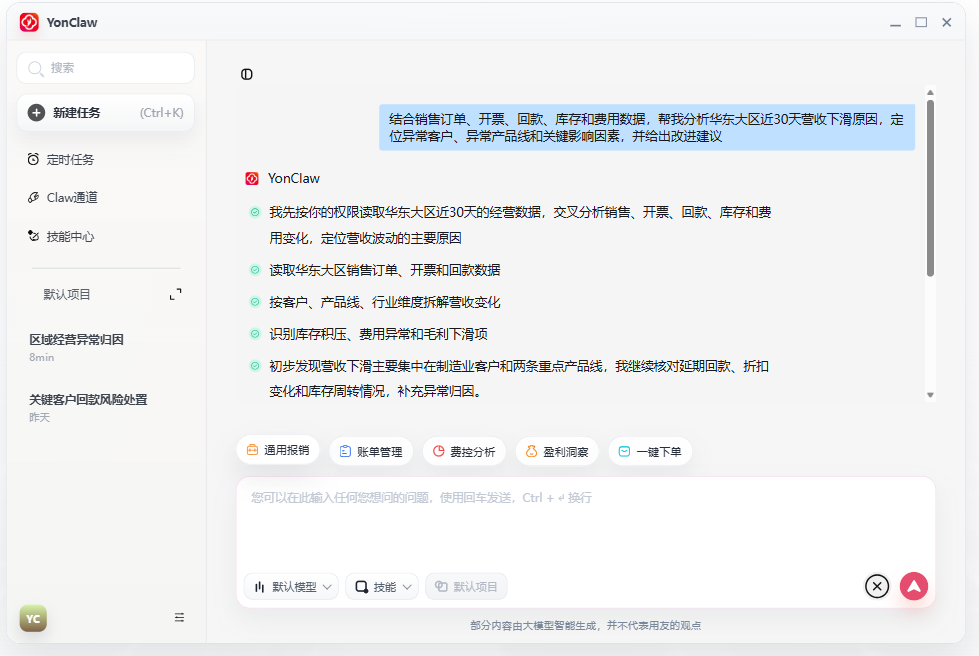Select the 一键下单 shortcut chip
This screenshot has width=979, height=656.
point(650,451)
